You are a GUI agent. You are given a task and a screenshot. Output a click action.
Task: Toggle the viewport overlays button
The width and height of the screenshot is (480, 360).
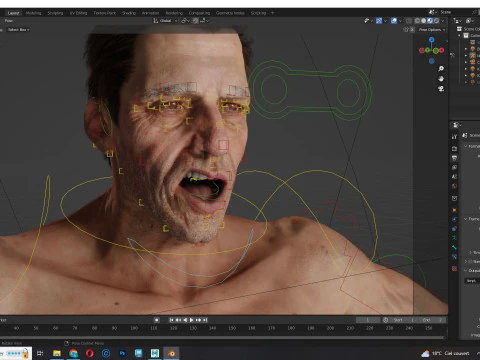[x=394, y=21]
